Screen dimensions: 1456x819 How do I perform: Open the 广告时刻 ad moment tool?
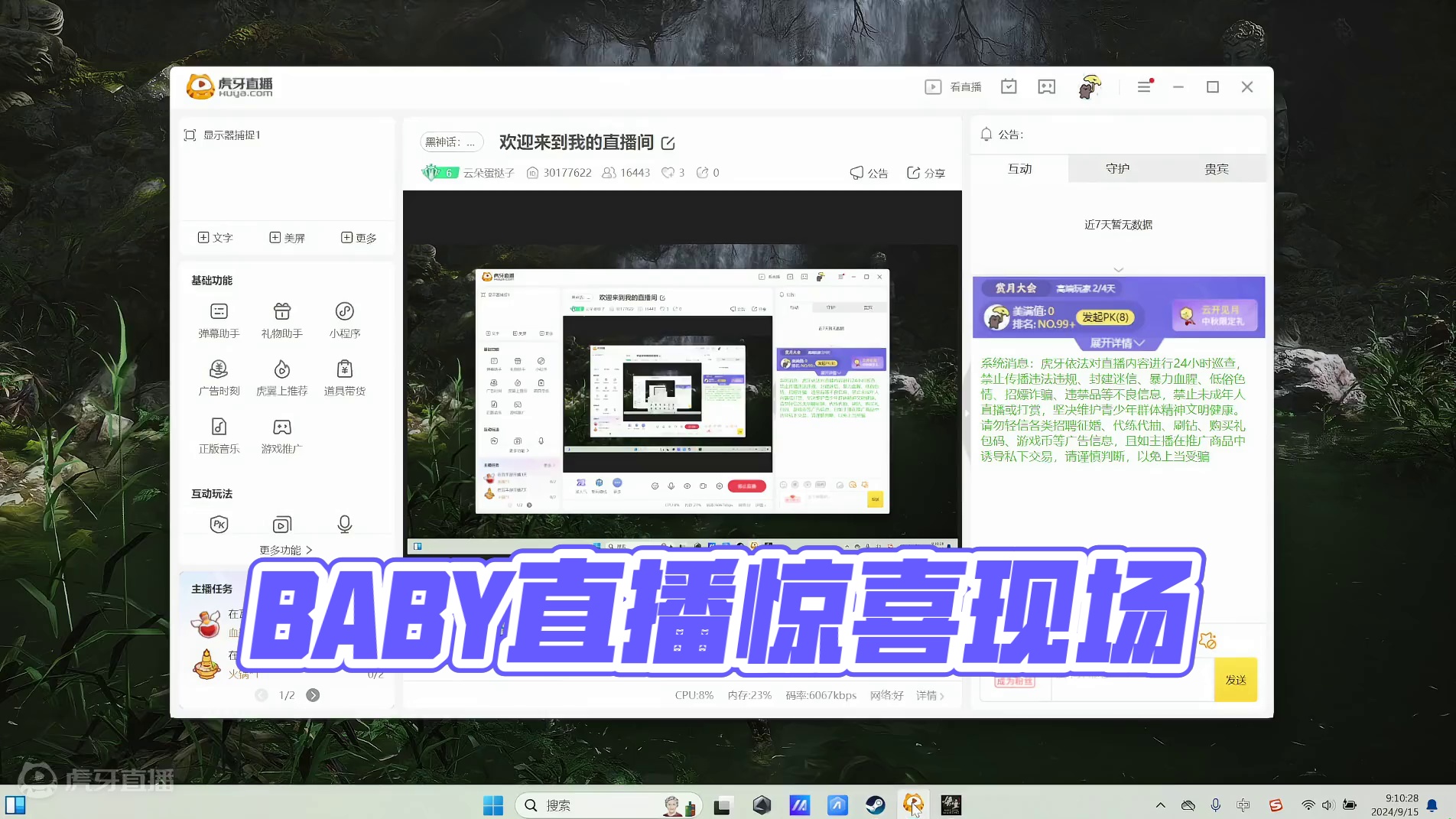[x=219, y=378]
